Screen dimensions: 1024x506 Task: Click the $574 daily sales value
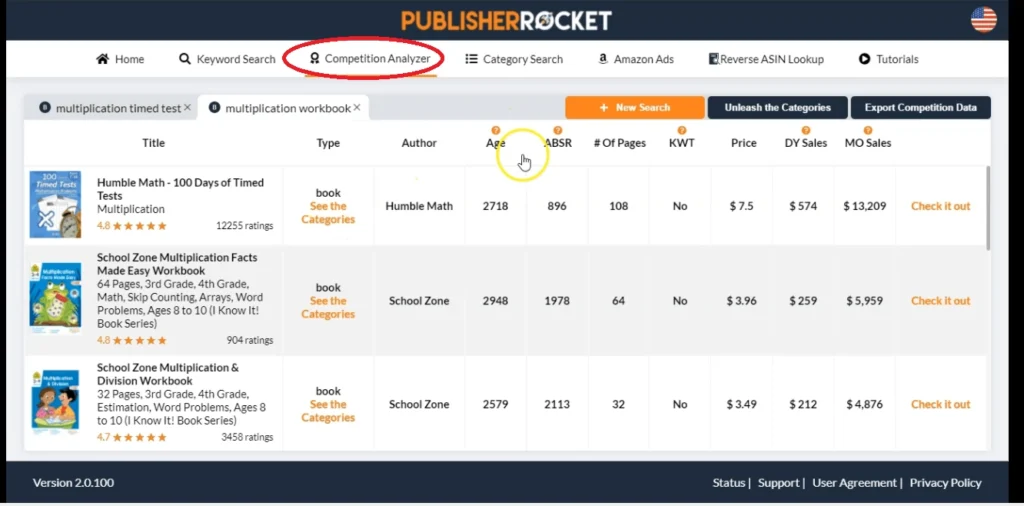click(x=803, y=206)
